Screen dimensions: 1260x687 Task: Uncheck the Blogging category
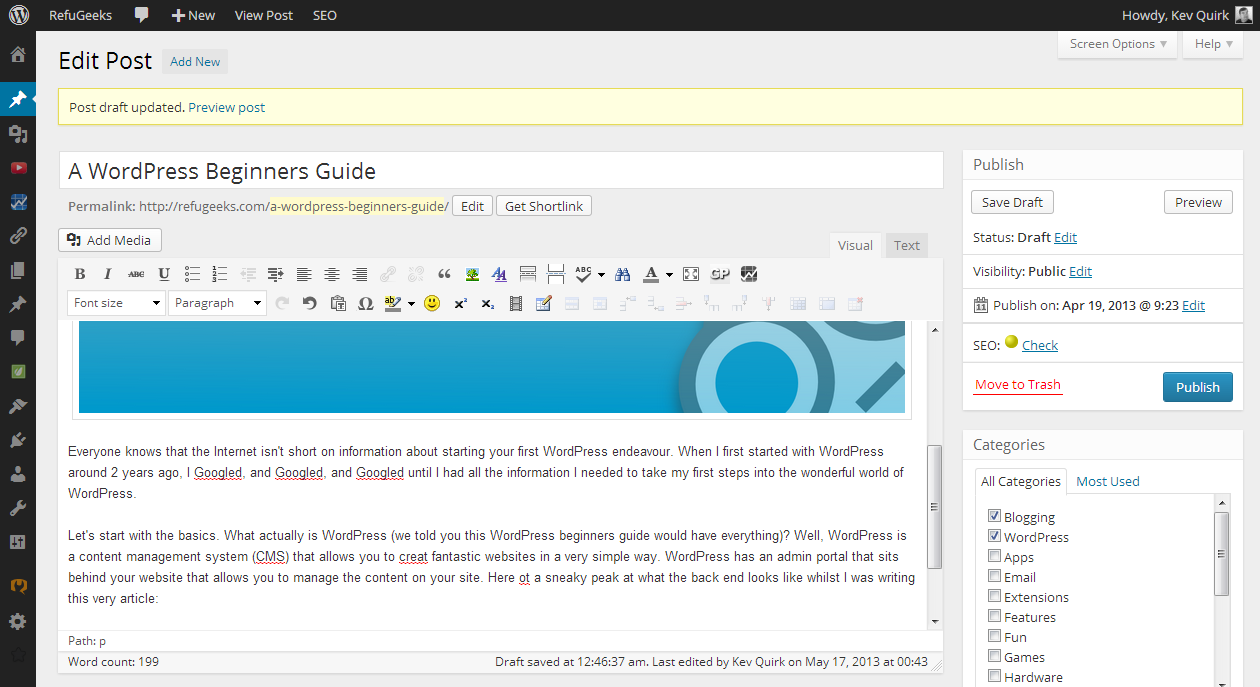click(994, 516)
